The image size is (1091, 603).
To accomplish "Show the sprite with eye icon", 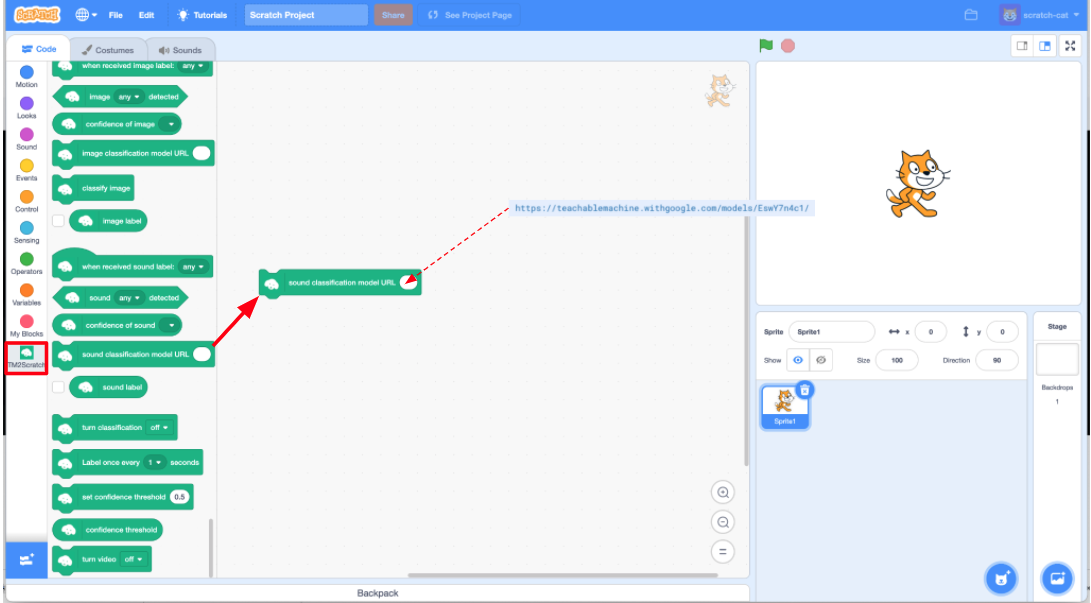I will tap(798, 360).
